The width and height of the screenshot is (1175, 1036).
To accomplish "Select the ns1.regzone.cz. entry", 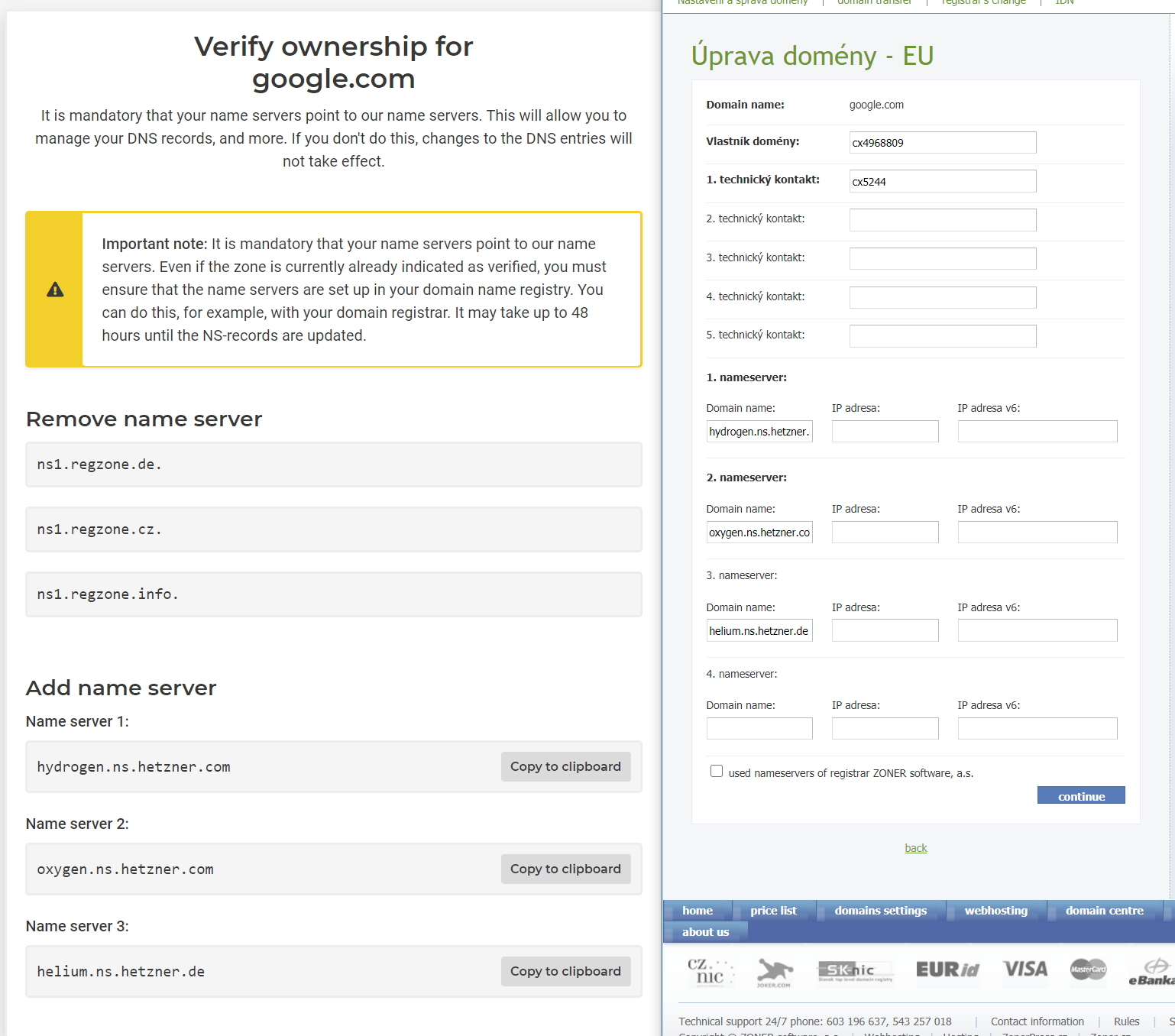I will pos(334,529).
